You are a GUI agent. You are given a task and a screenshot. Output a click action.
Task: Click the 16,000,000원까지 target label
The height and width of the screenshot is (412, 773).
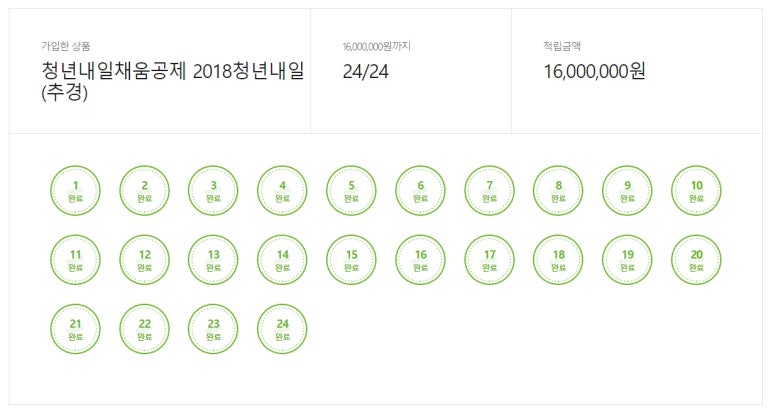pos(376,46)
